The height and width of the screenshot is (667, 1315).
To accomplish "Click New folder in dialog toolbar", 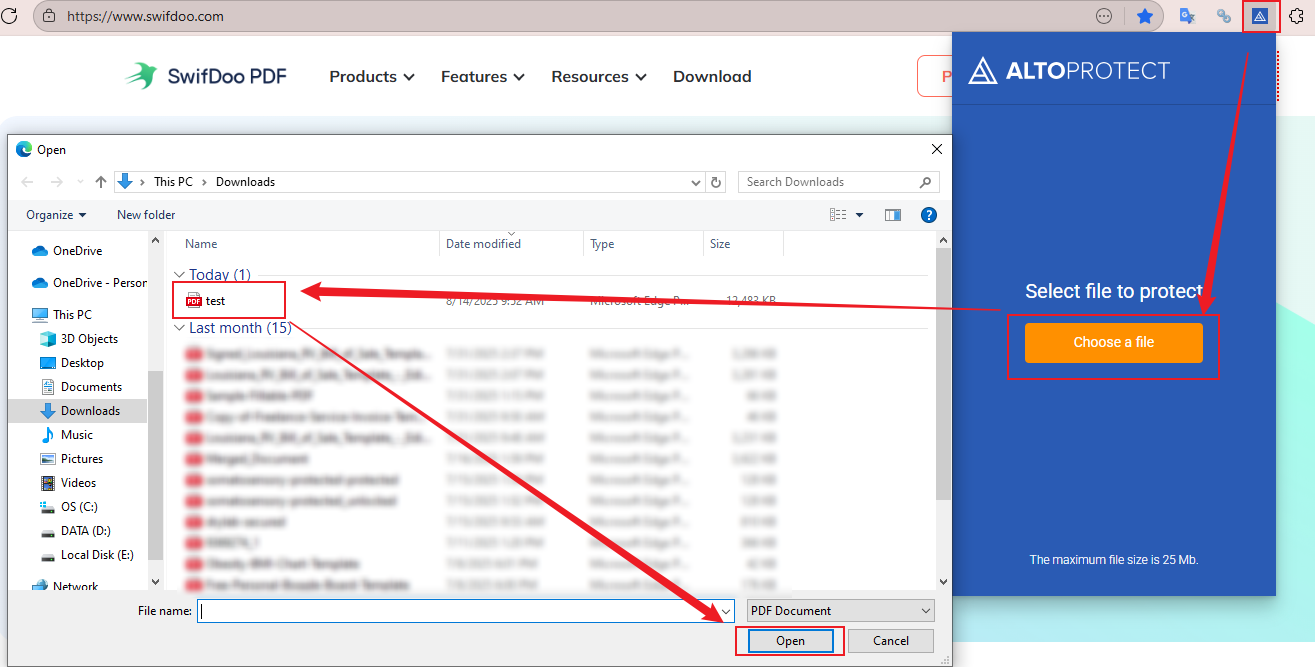I will pyautogui.click(x=146, y=215).
